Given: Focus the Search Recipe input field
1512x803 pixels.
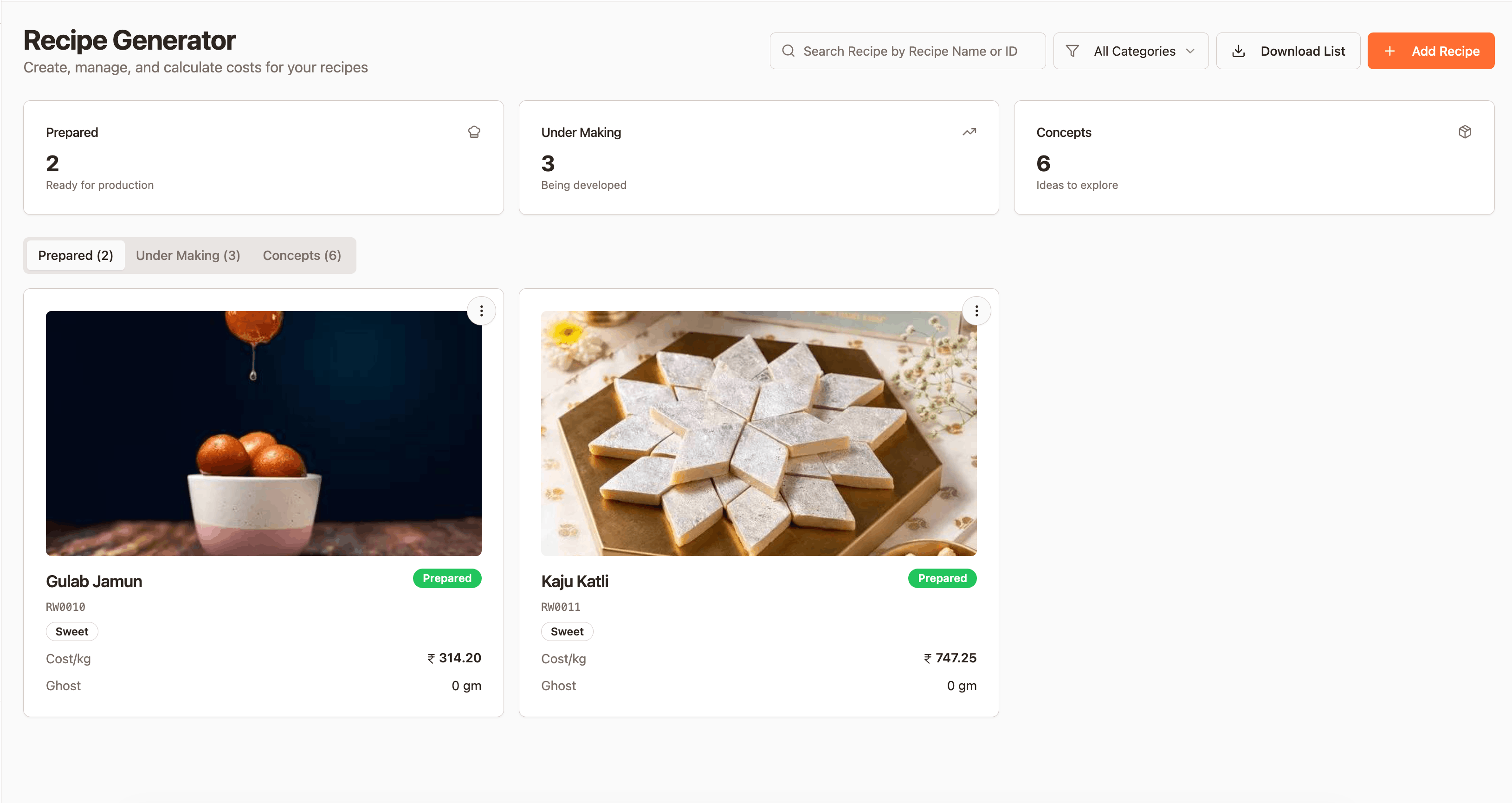Looking at the screenshot, I should [907, 51].
